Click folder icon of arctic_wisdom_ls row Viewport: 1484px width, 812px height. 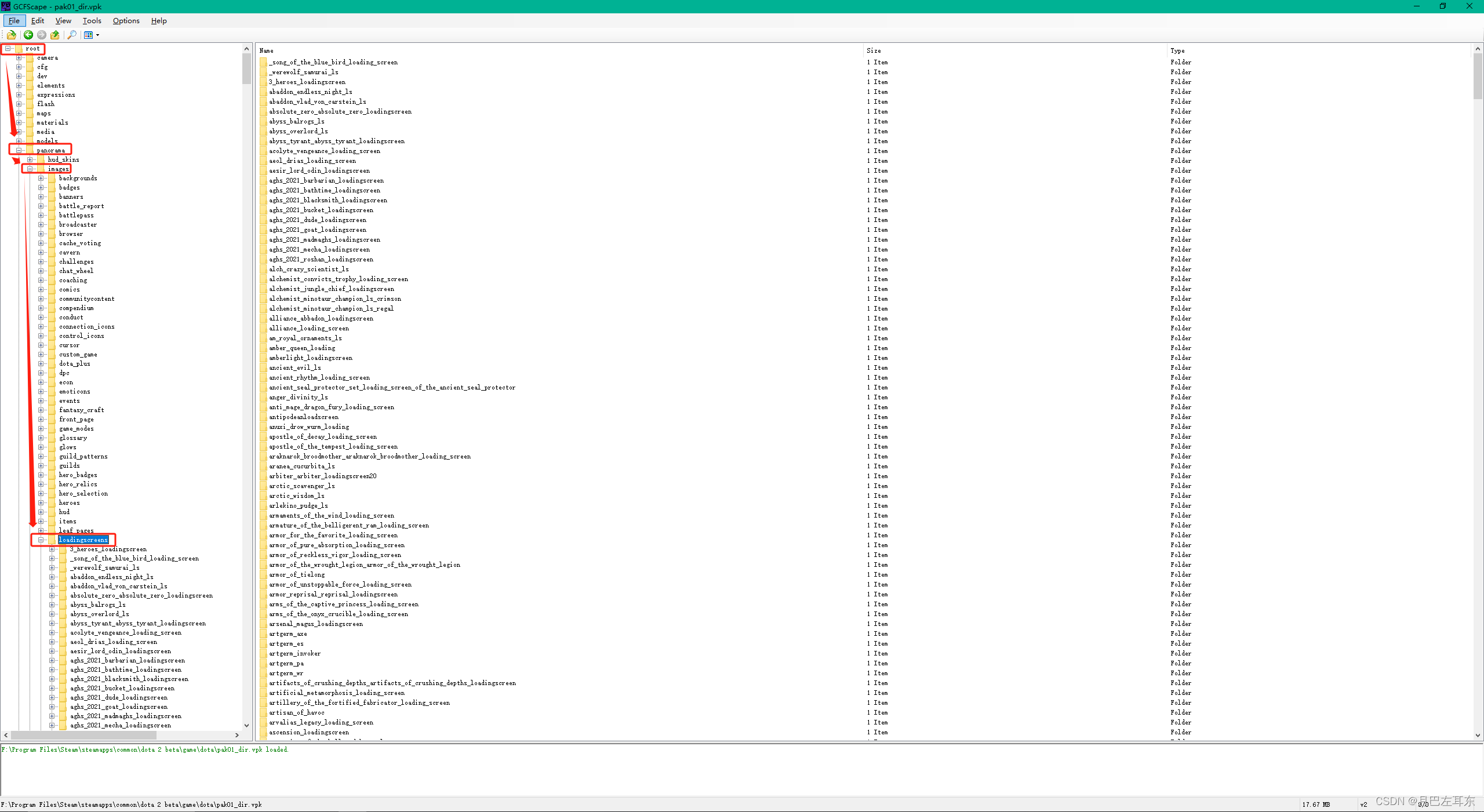point(263,496)
